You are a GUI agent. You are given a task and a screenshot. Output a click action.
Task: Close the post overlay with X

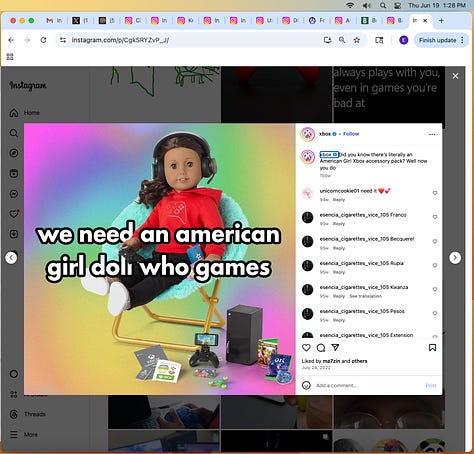pyautogui.click(x=455, y=76)
